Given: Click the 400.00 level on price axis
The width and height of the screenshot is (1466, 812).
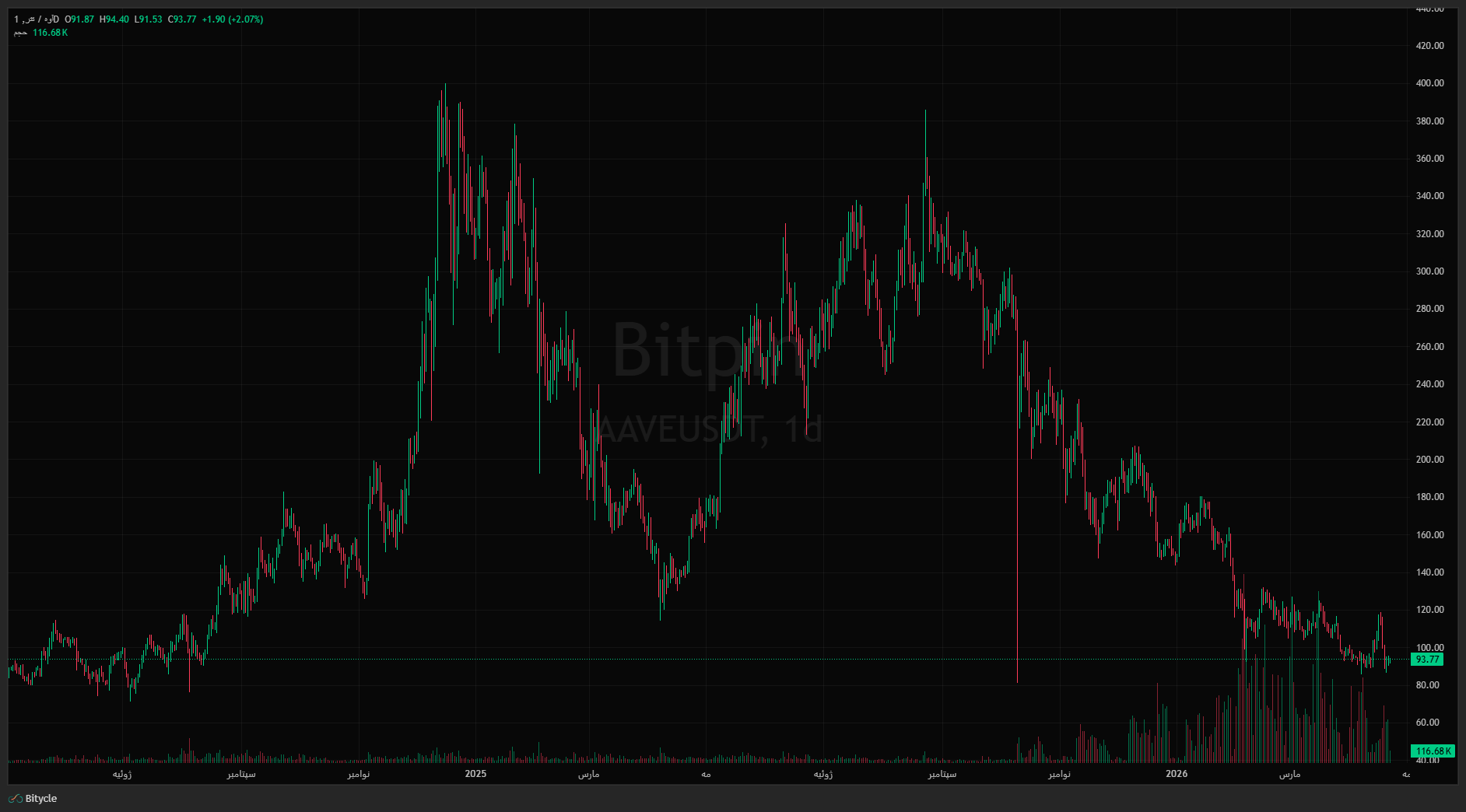Looking at the screenshot, I should [1429, 83].
